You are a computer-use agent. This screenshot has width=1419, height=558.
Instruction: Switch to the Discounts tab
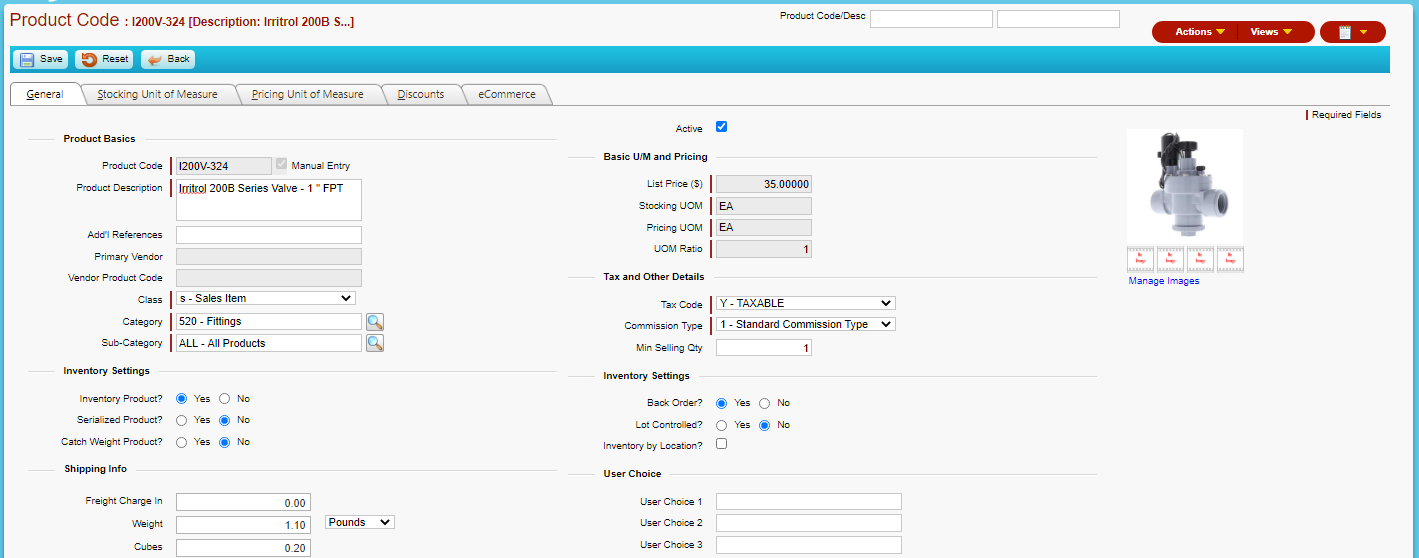click(420, 94)
